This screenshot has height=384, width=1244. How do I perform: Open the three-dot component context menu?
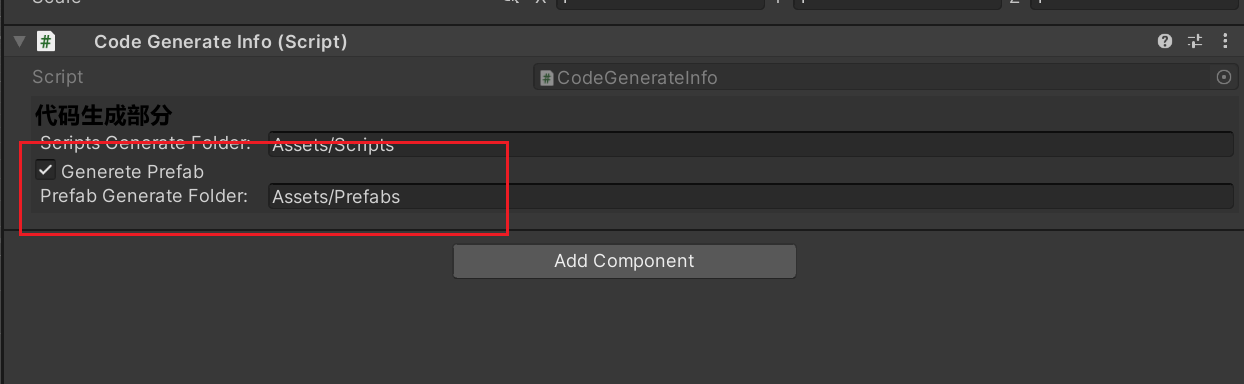[x=1226, y=41]
